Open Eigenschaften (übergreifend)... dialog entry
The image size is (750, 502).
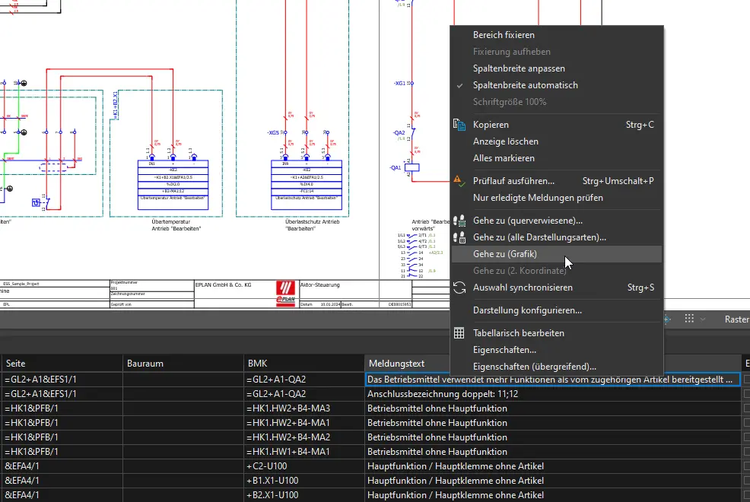coord(534,367)
